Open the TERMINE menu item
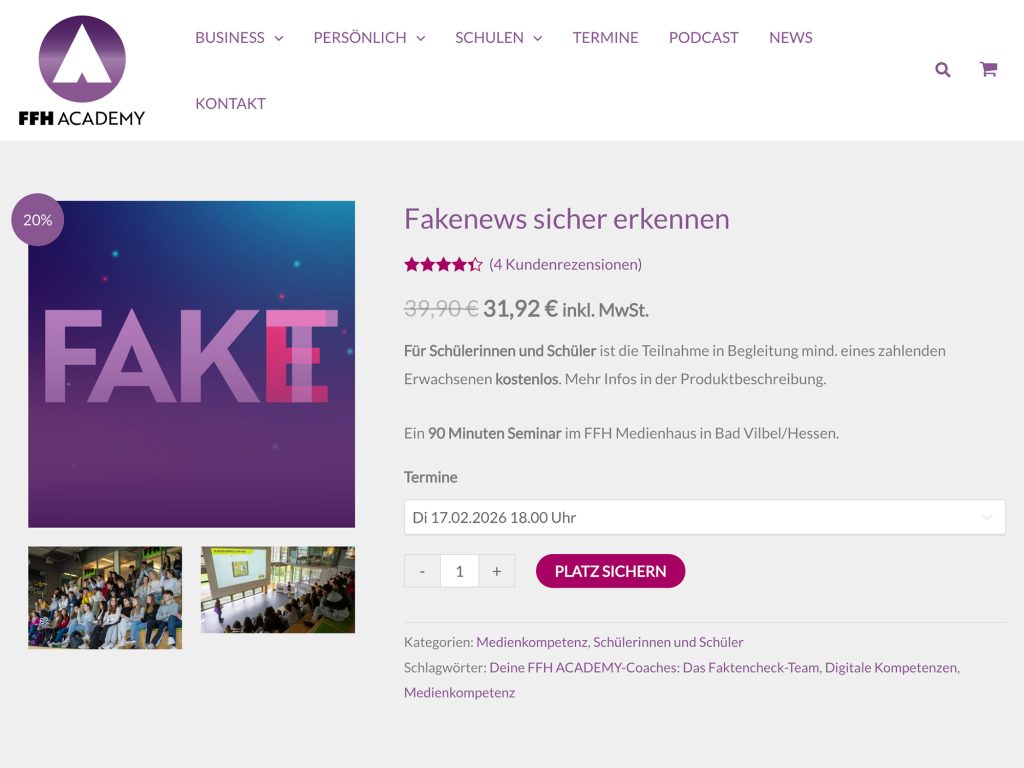The image size is (1024, 768). point(605,37)
